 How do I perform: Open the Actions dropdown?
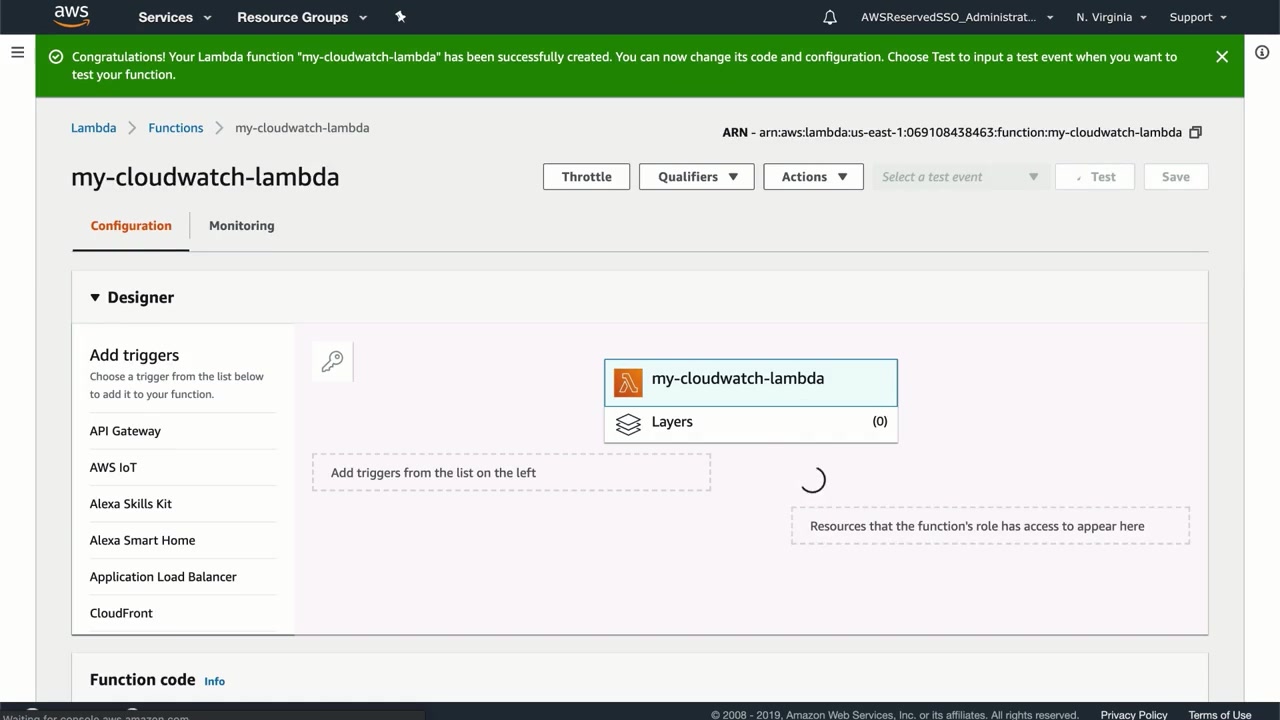814,177
